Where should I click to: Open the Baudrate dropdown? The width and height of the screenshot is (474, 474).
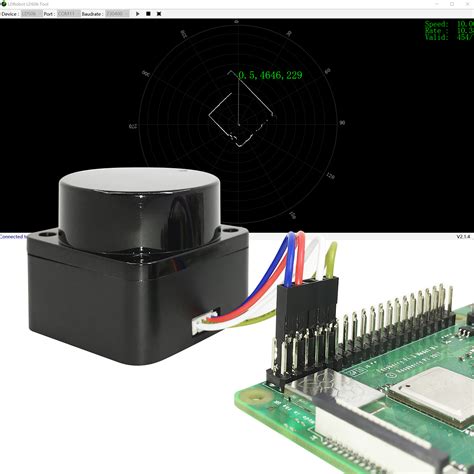[117, 14]
